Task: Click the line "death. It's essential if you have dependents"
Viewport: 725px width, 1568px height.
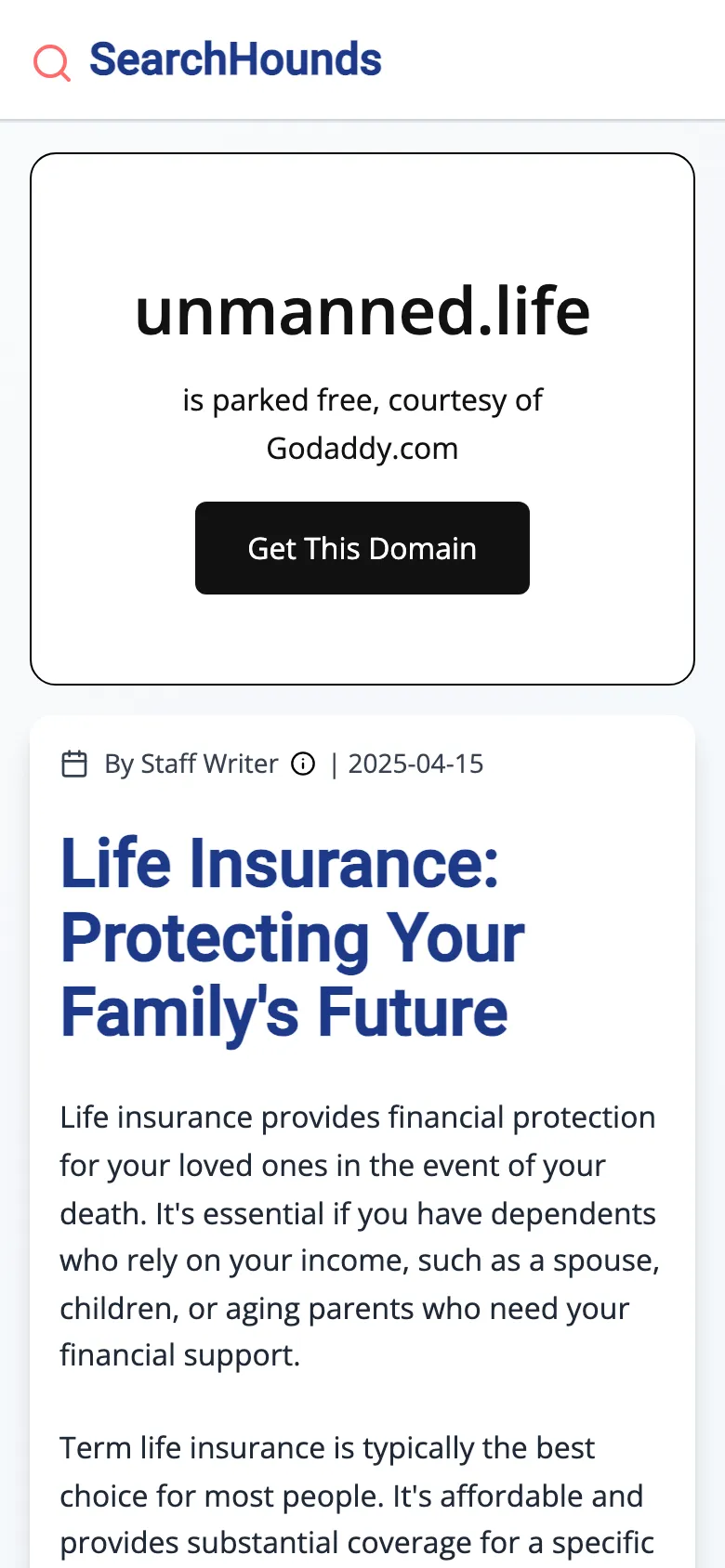Action: pos(358,1213)
